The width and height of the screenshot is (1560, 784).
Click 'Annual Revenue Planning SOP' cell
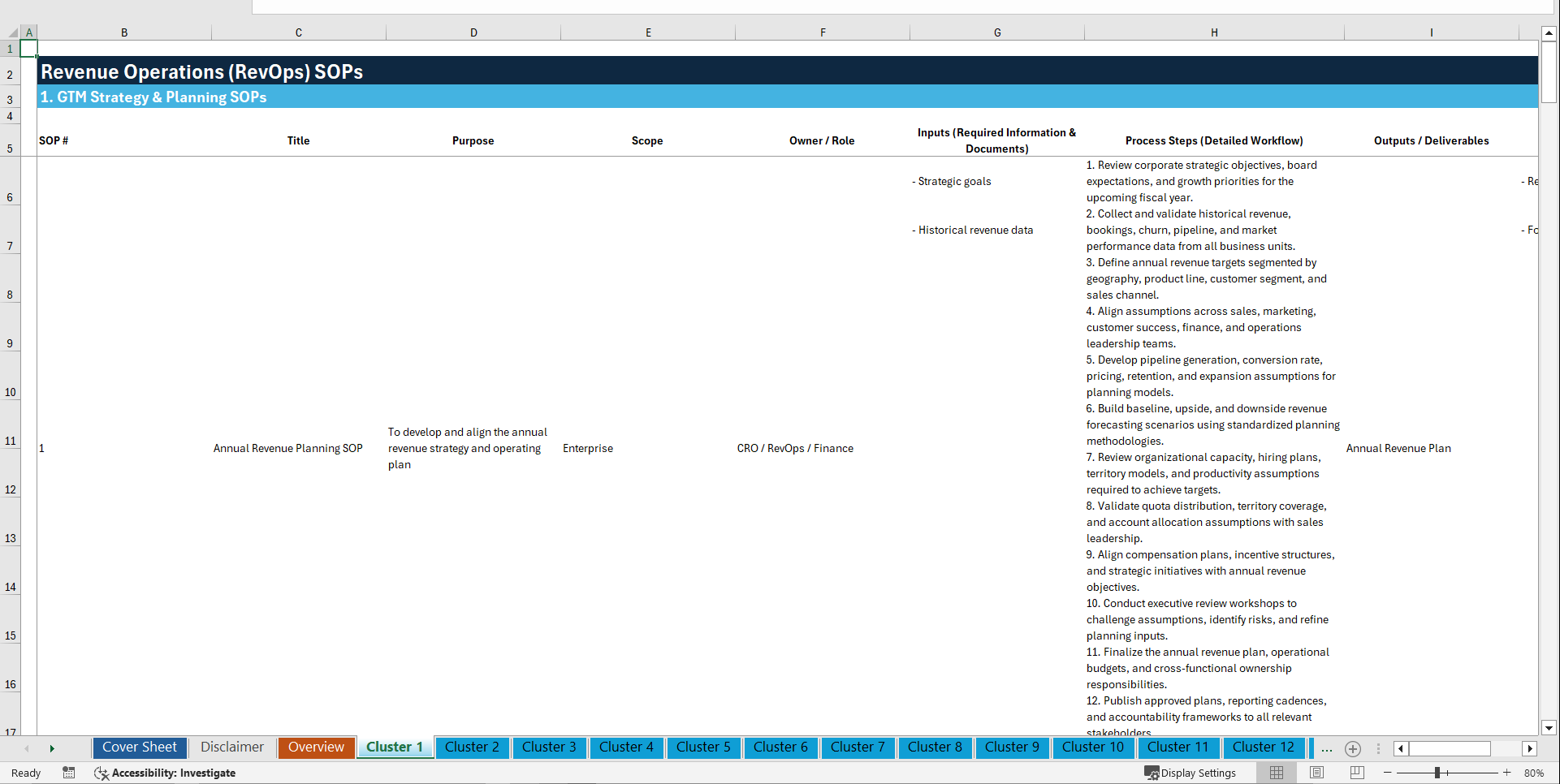click(288, 448)
